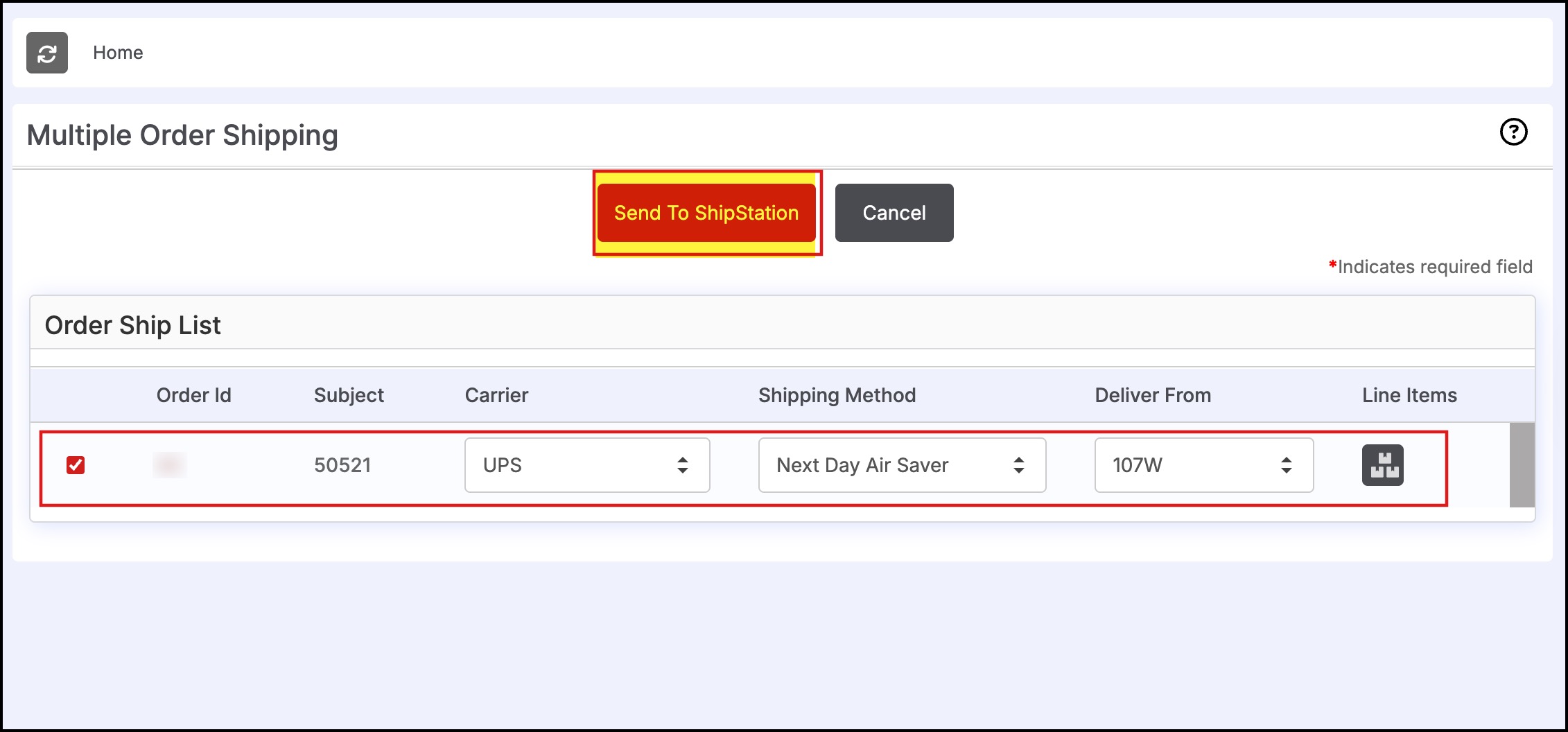1568x732 pixels.
Task: Uncheck the order 50521 row checkbox
Action: pyautogui.click(x=76, y=465)
